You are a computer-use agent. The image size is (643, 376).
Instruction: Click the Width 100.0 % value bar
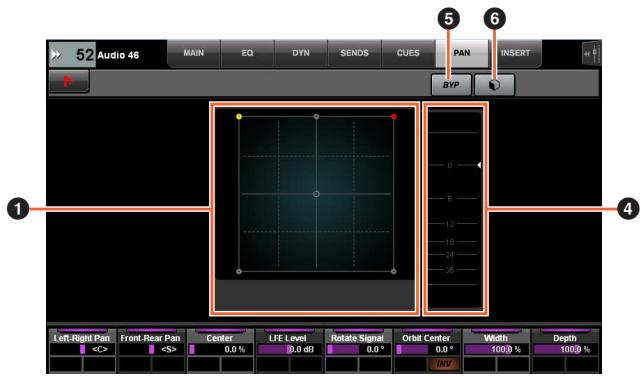496,349
